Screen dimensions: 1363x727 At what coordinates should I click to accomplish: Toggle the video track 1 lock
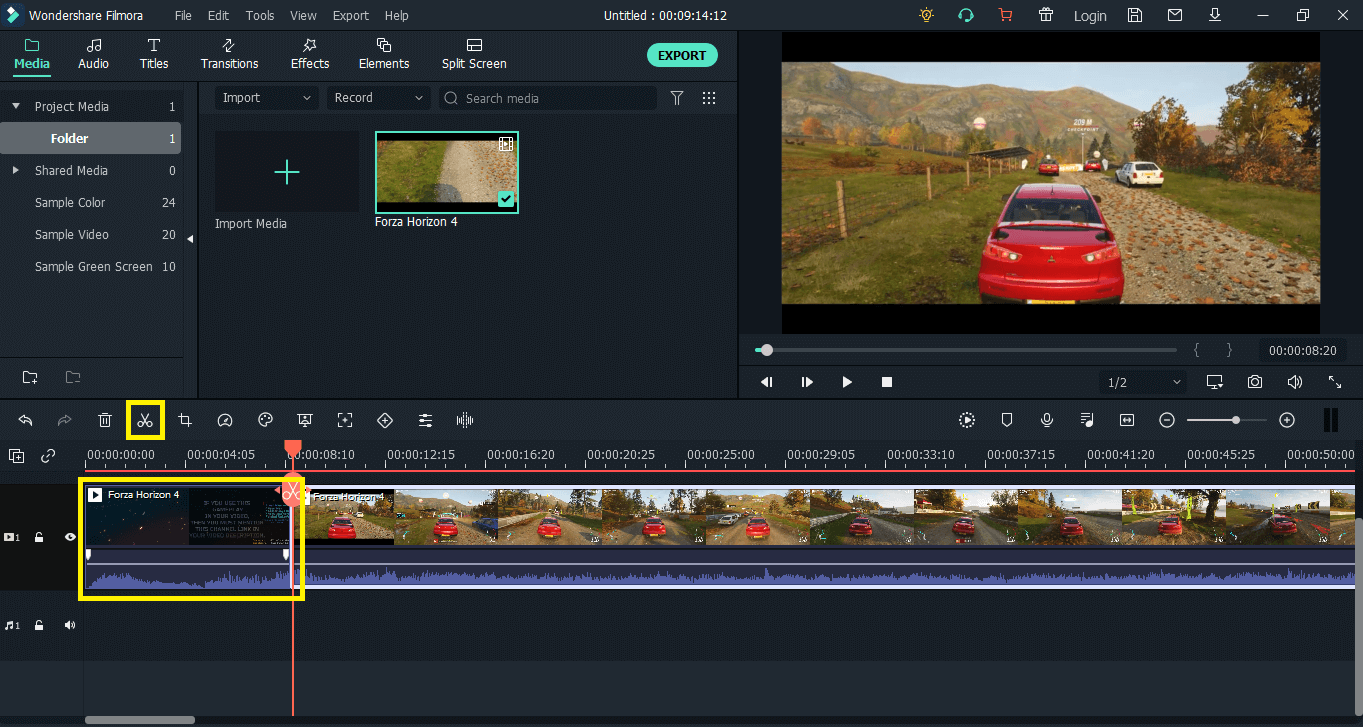pos(39,537)
